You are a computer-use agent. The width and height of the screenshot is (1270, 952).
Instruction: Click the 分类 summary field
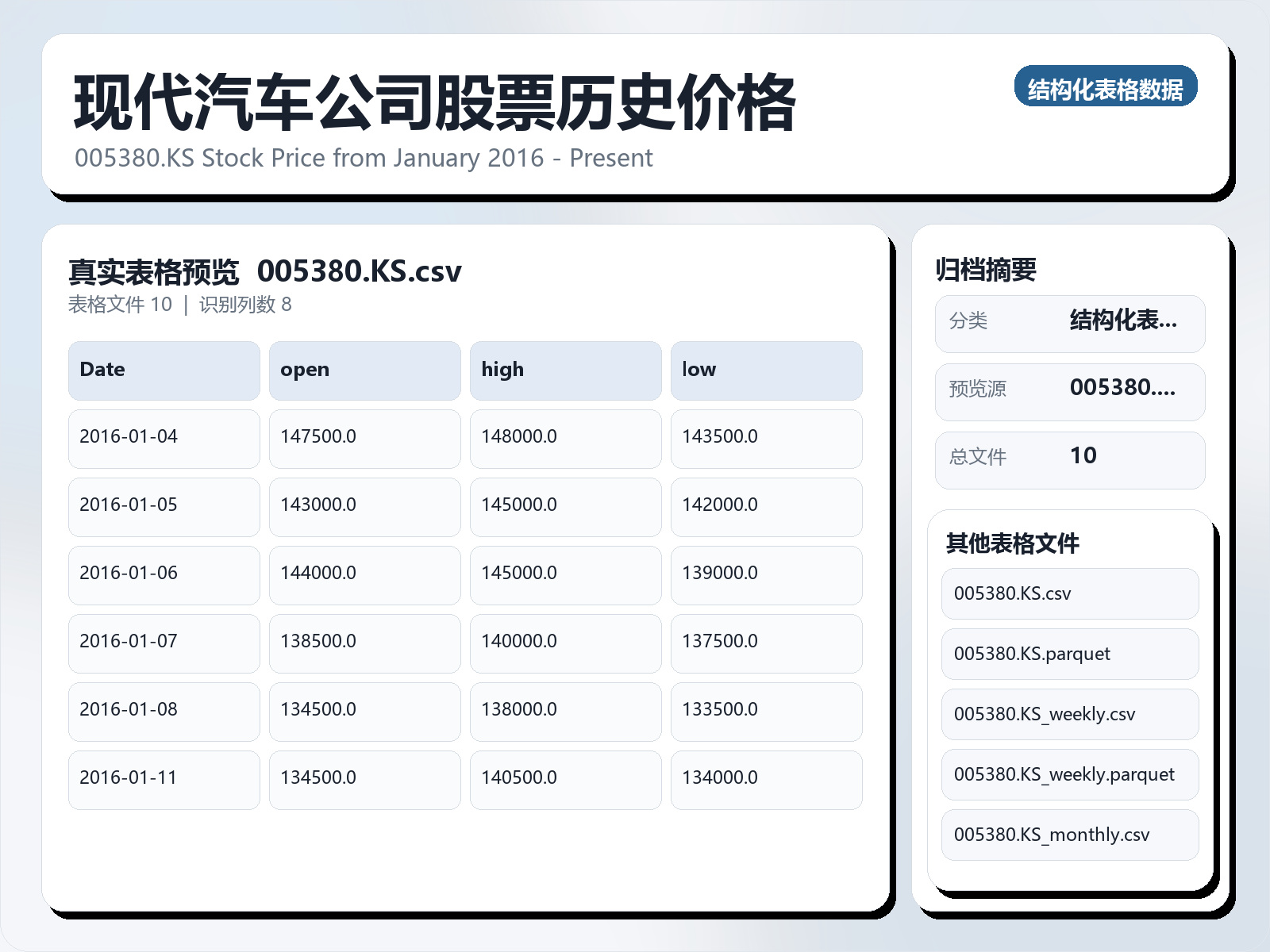point(1069,323)
